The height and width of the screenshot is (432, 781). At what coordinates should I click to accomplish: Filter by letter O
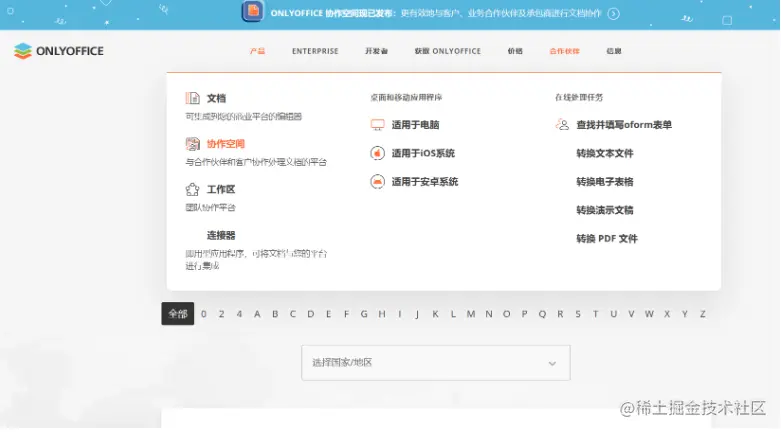click(507, 314)
